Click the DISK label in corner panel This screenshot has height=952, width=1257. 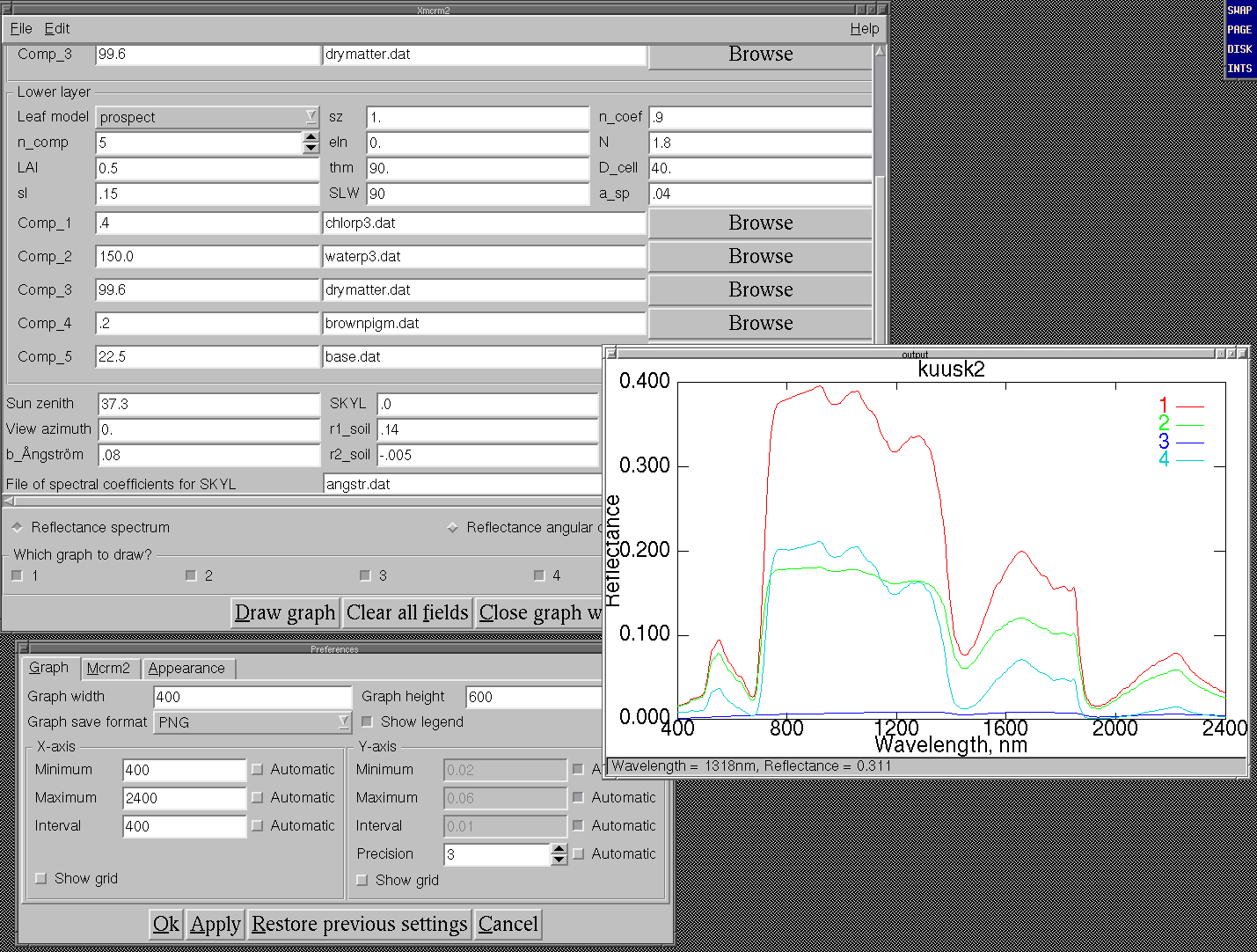coord(1239,49)
